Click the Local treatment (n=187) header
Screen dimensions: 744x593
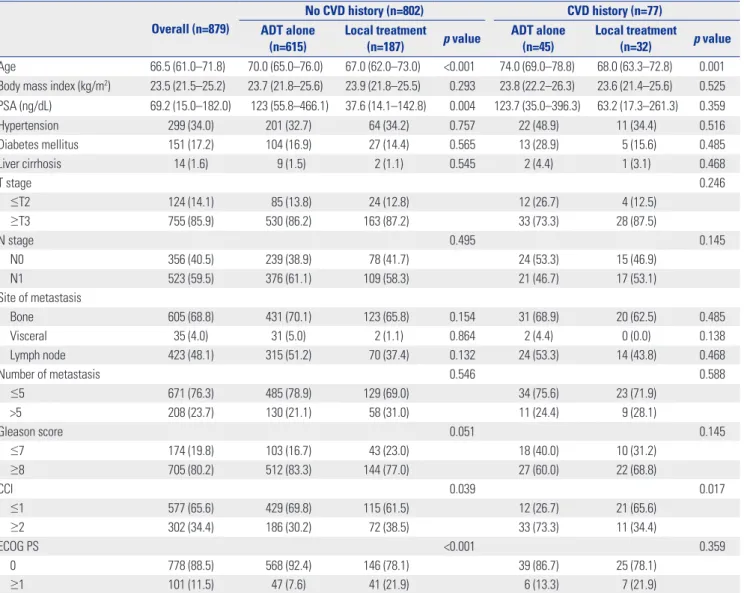385,38
